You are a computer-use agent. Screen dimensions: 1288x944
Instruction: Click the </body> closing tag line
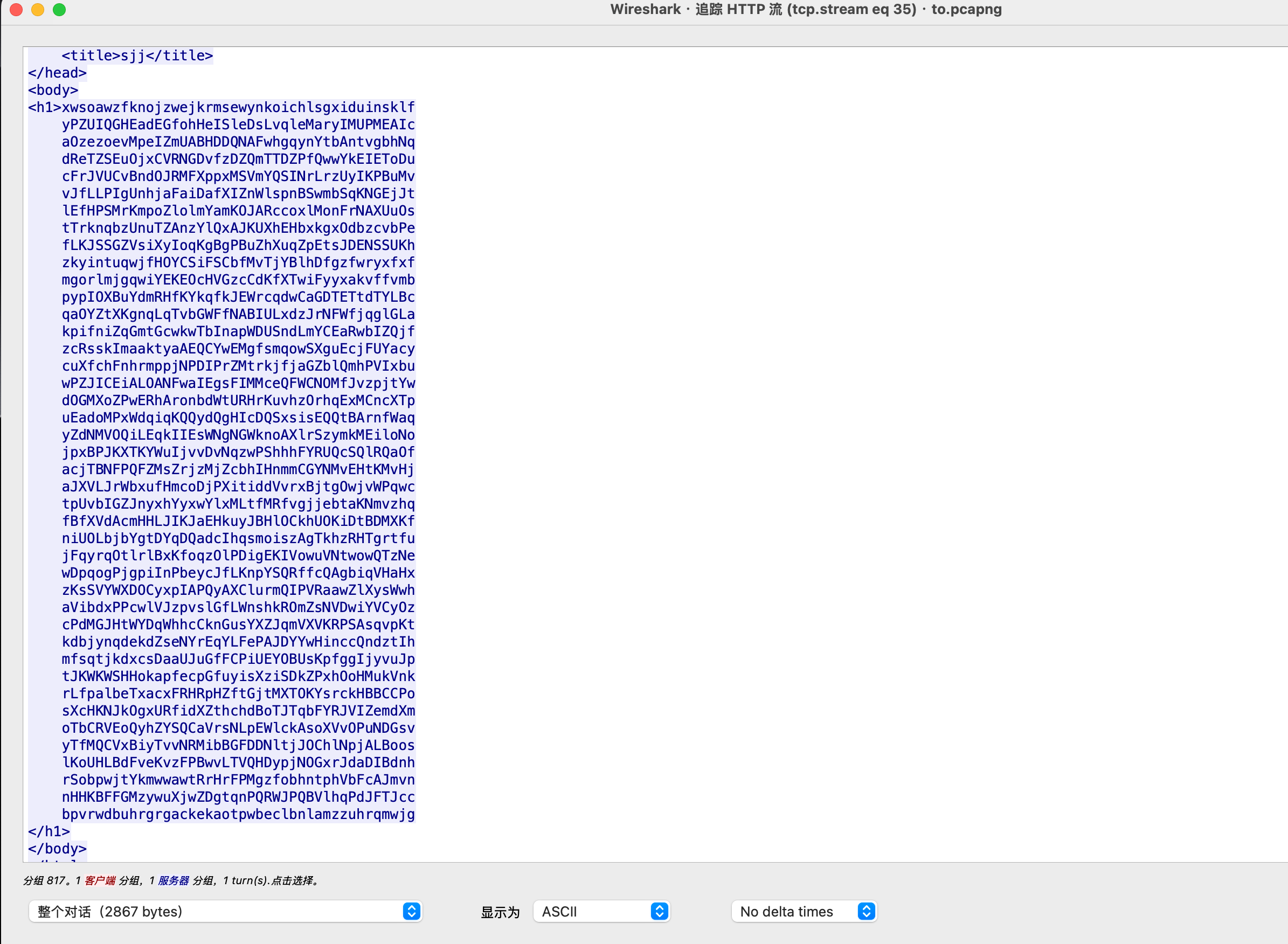(x=57, y=849)
